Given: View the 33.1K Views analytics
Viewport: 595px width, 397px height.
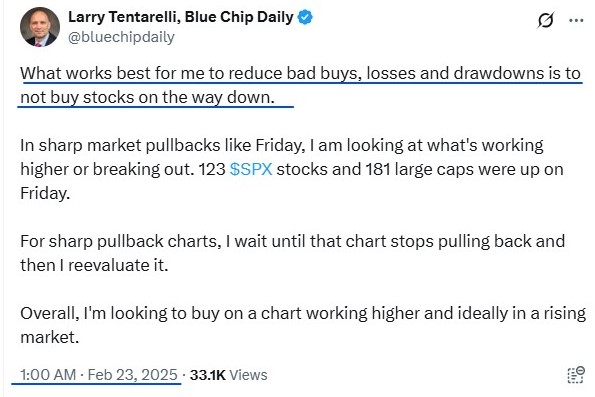Looking at the screenshot, I should [228, 375].
